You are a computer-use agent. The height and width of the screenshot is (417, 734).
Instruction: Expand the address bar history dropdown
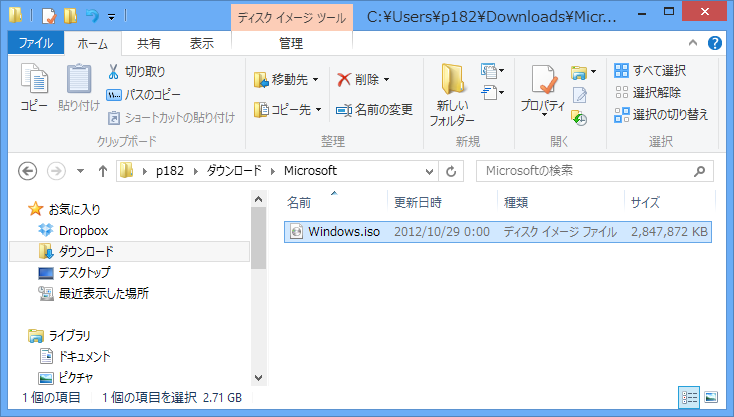coord(429,171)
